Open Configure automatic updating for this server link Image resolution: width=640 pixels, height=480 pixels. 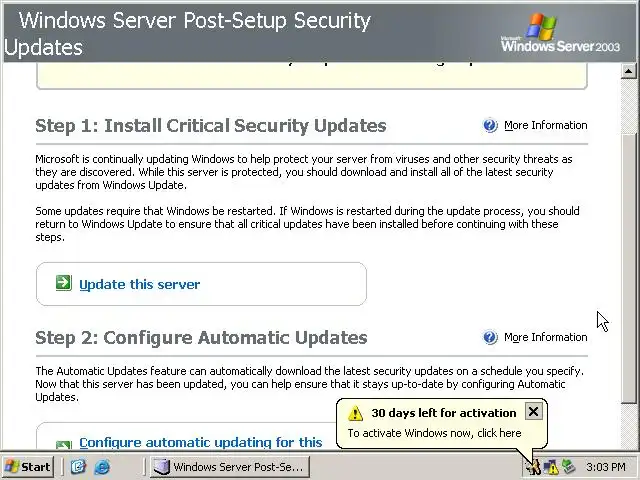200,442
